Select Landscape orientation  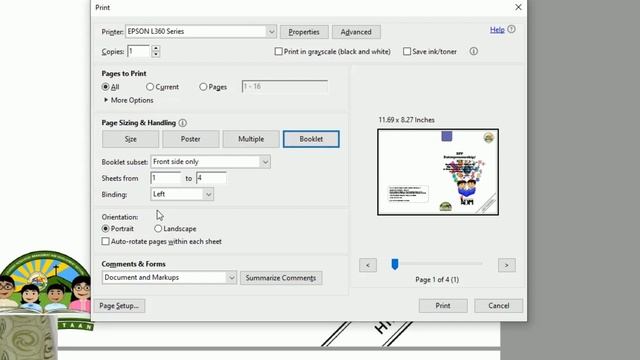point(158,229)
